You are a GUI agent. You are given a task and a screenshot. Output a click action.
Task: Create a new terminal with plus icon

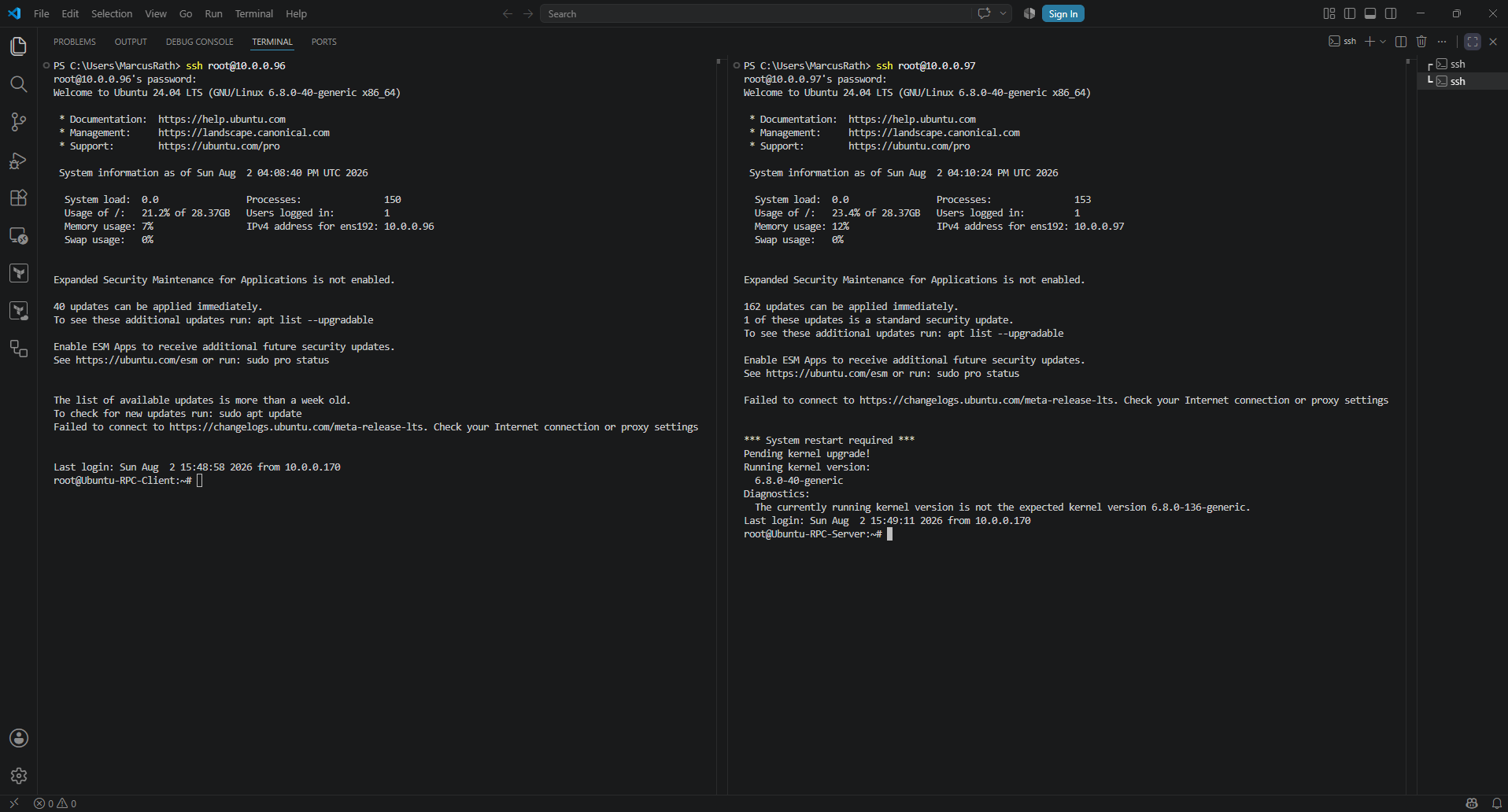1369,41
